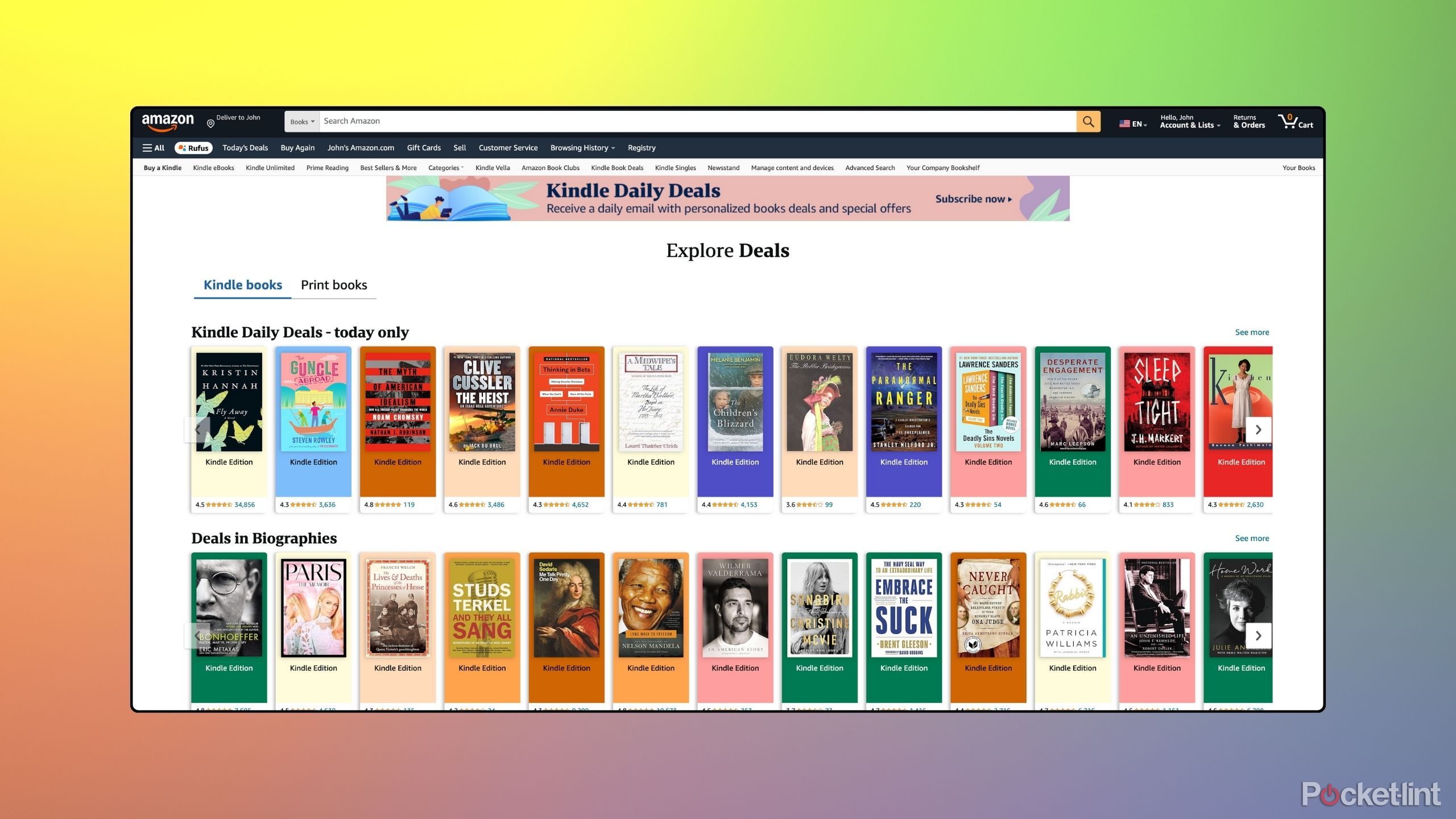The image size is (1456, 819).
Task: Open the Kindle Singles link
Action: [675, 168]
